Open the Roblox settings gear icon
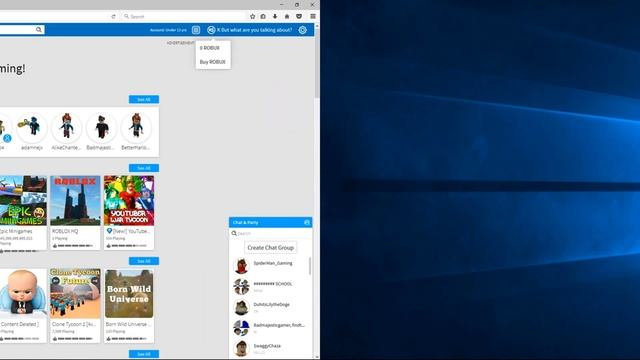640x360 pixels. click(x=302, y=30)
